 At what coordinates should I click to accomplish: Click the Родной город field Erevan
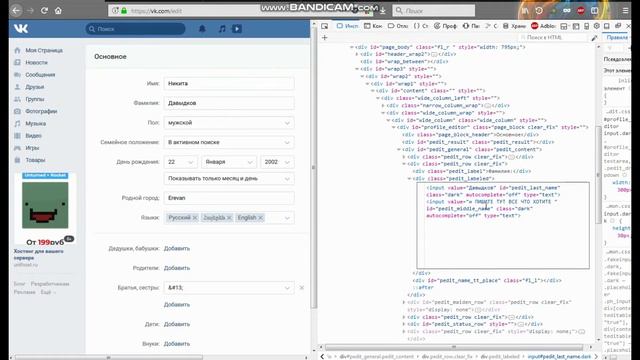tap(229, 198)
